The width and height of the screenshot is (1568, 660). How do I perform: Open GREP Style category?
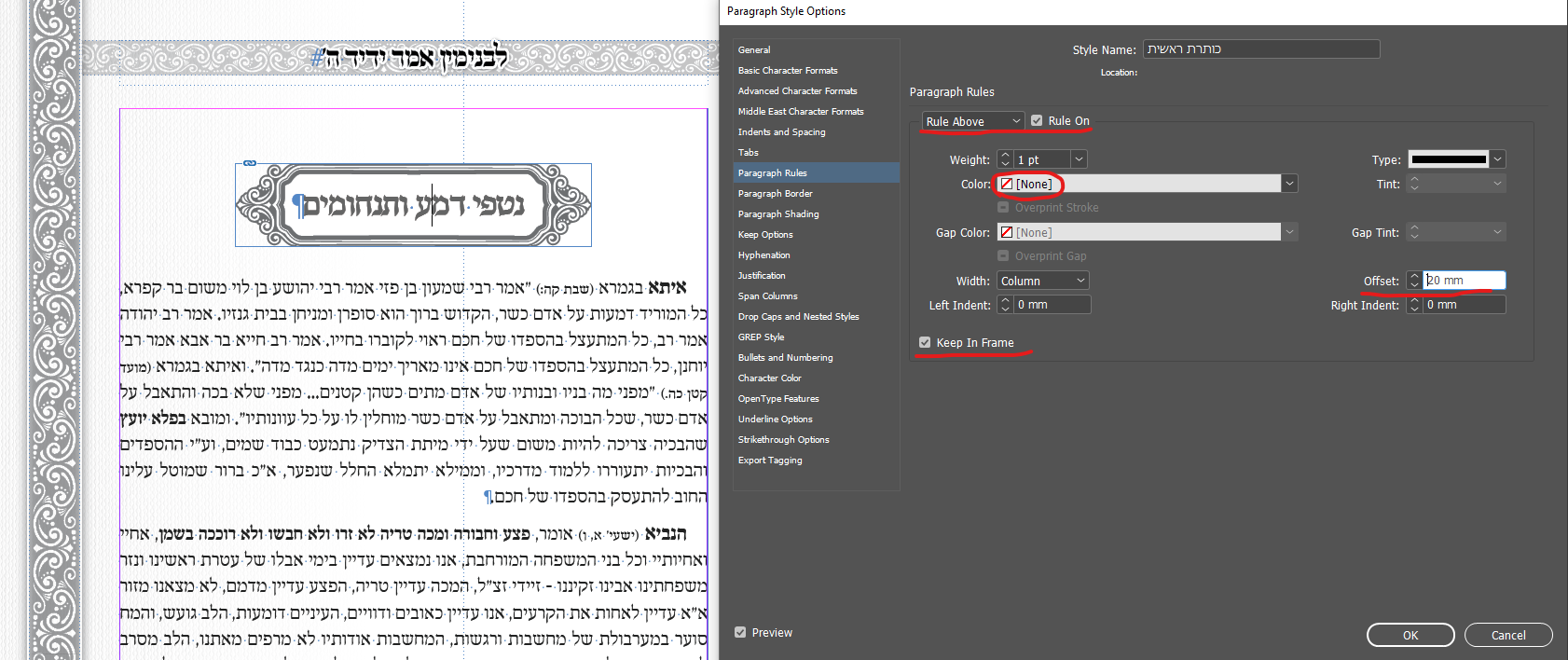click(761, 337)
